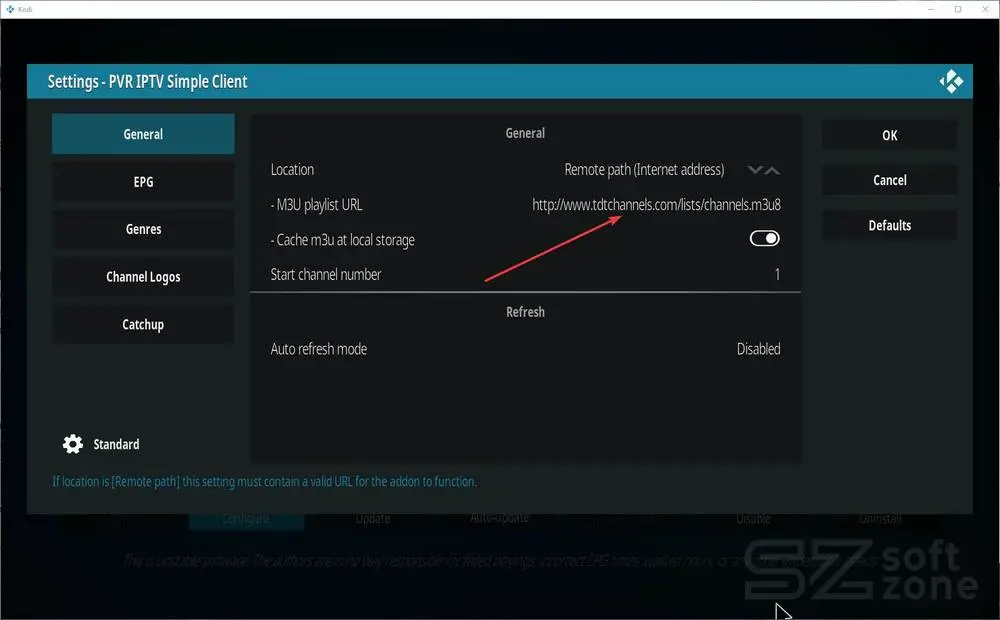
Task: Minimize the Kodi window
Action: pos(930,9)
